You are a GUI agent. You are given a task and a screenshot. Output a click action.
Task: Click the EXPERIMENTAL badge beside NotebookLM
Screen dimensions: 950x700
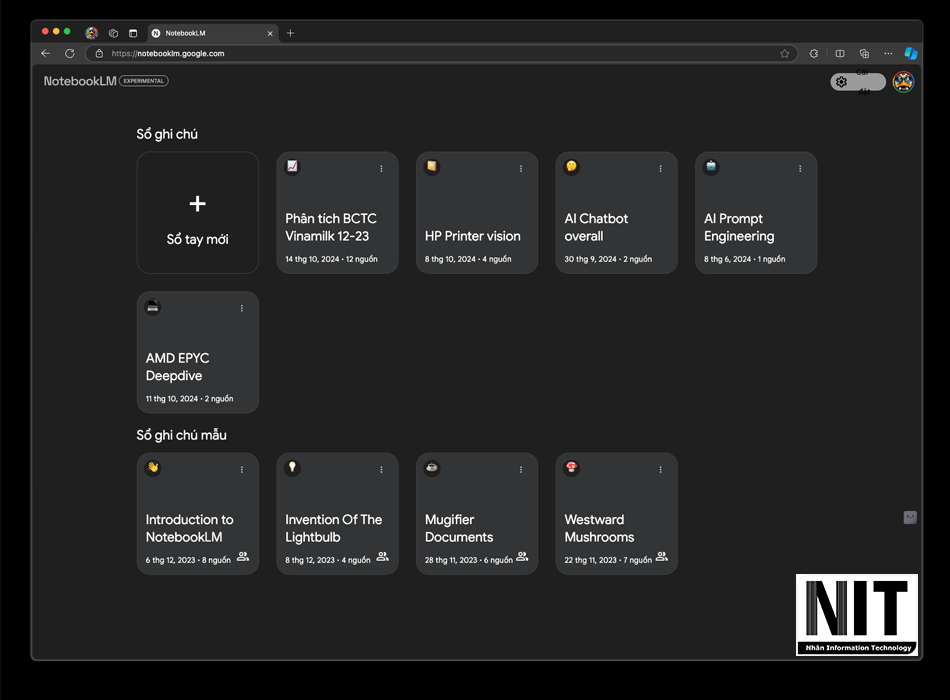pos(144,81)
